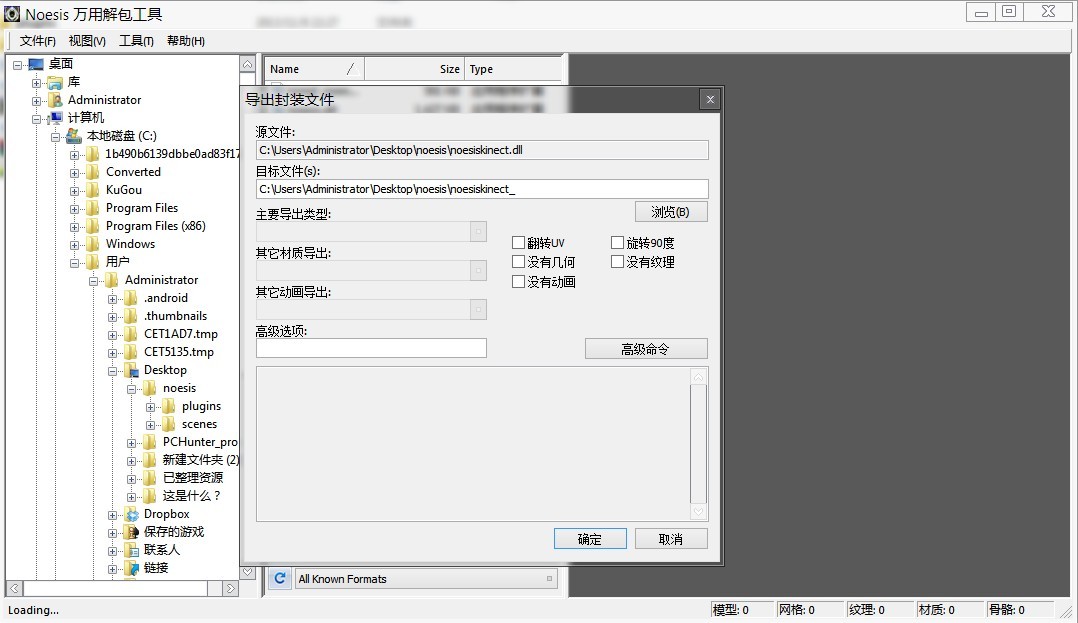Click the 桌面 desktop icon in tree

[x=36, y=64]
